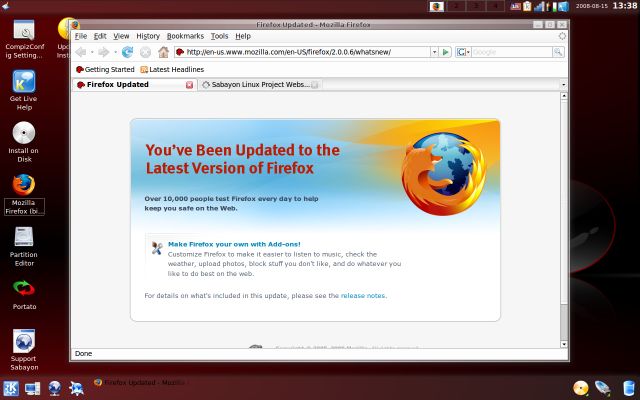Viewport: 640px width, 400px height.
Task: Switch to virtual desktop 2 in pager
Action: (456, 6)
